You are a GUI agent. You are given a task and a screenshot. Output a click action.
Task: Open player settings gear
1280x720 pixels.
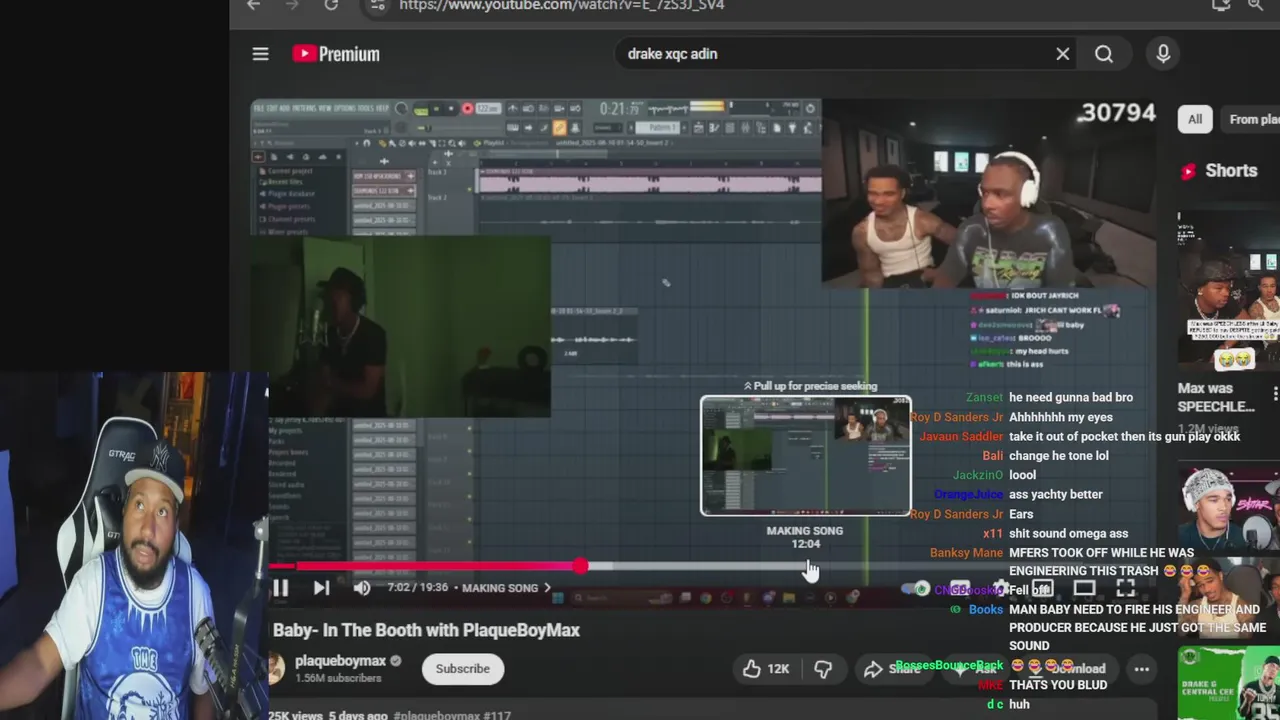click(1001, 589)
